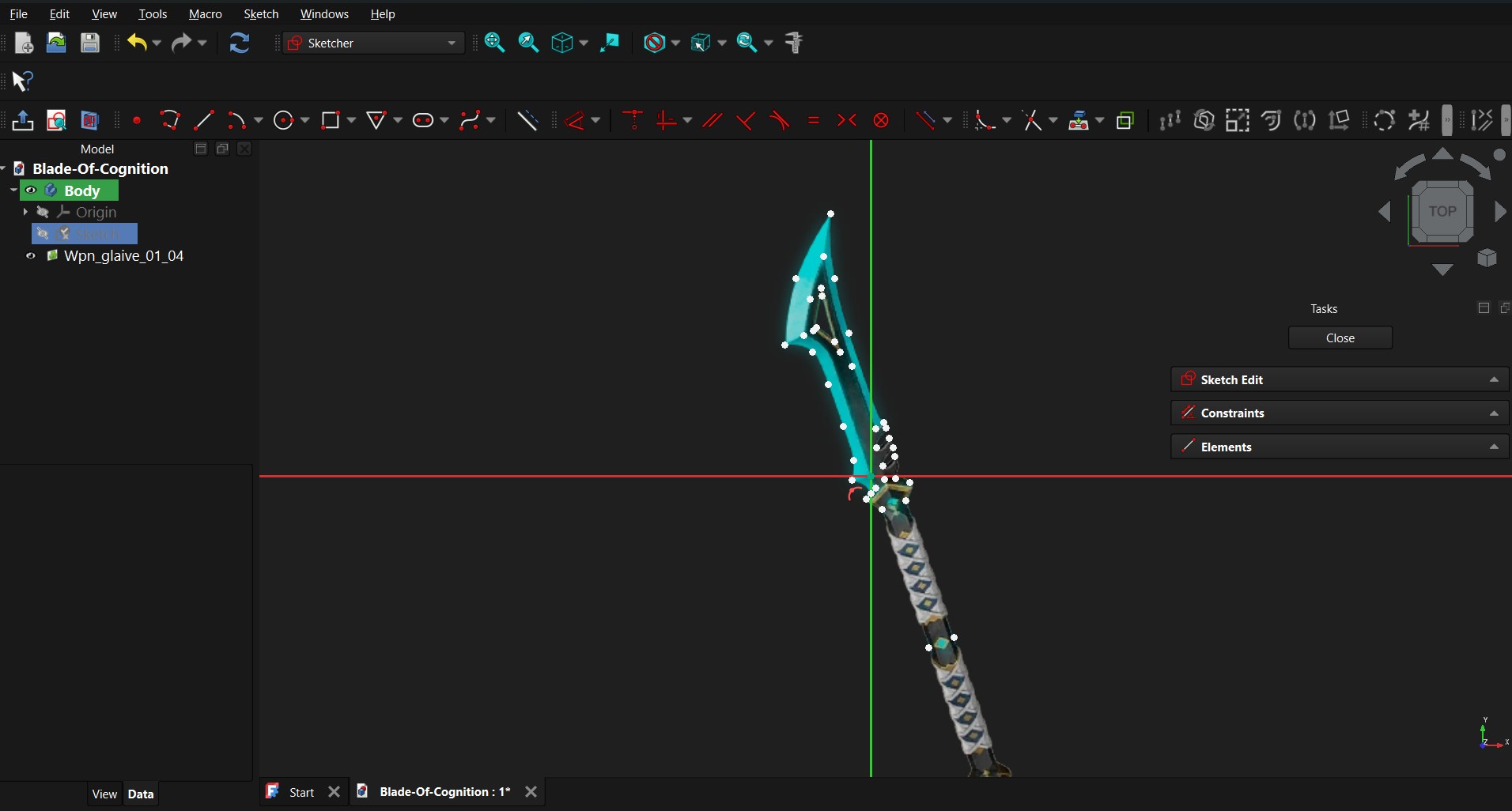Open the Sketcher workbench dropdown
Screen dimensions: 1512x811
pyautogui.click(x=373, y=43)
